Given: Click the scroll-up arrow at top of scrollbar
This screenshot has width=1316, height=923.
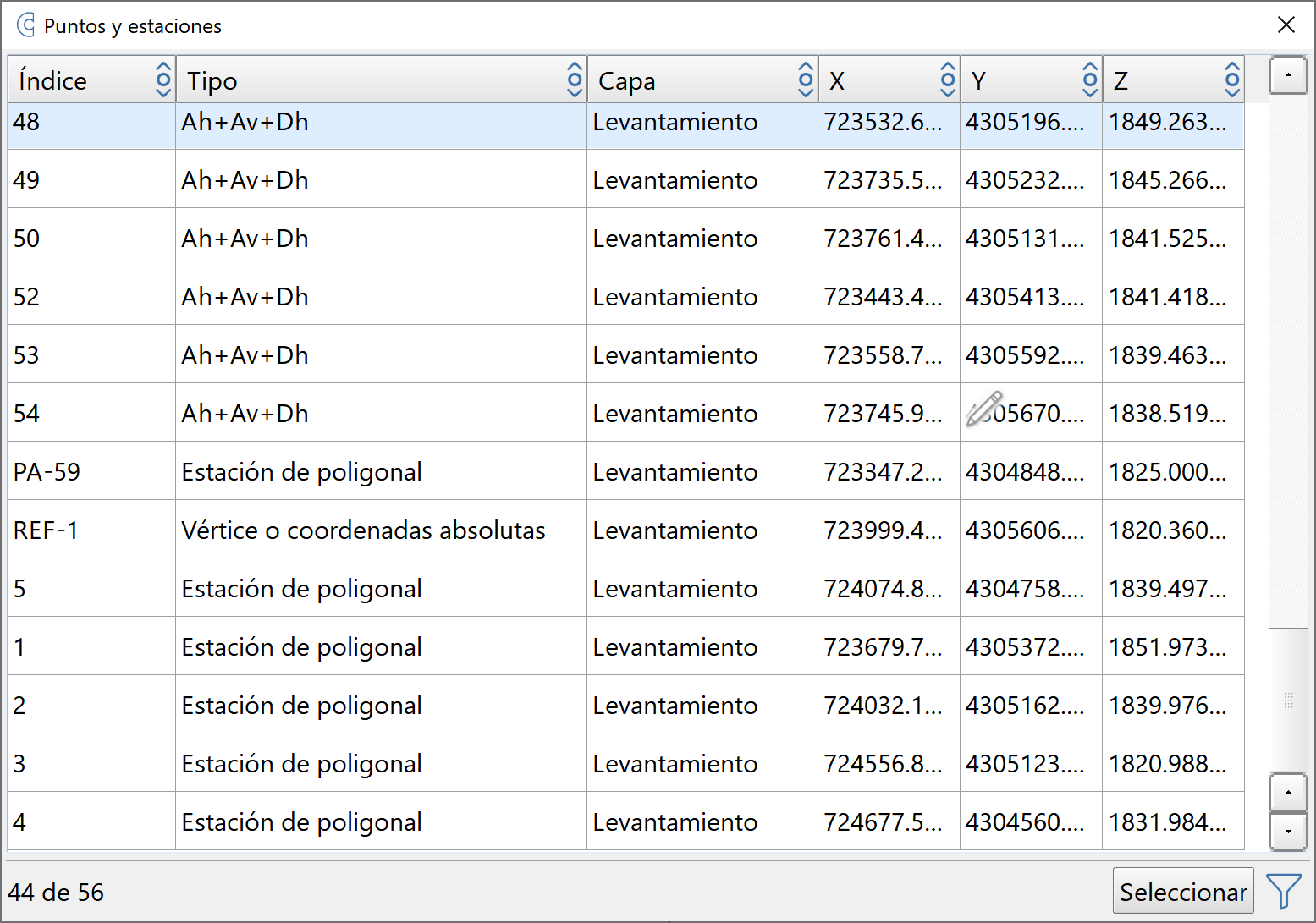Looking at the screenshot, I should pos(1288,75).
